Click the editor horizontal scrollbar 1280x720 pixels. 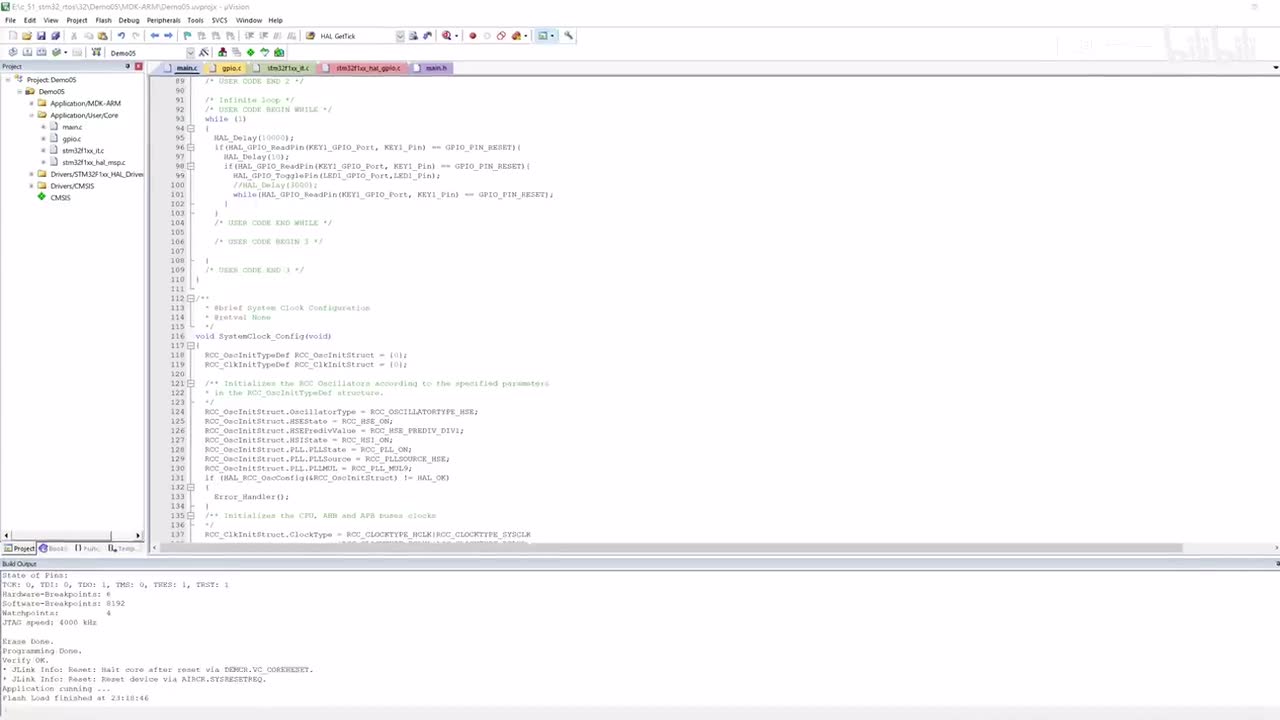tap(670, 548)
